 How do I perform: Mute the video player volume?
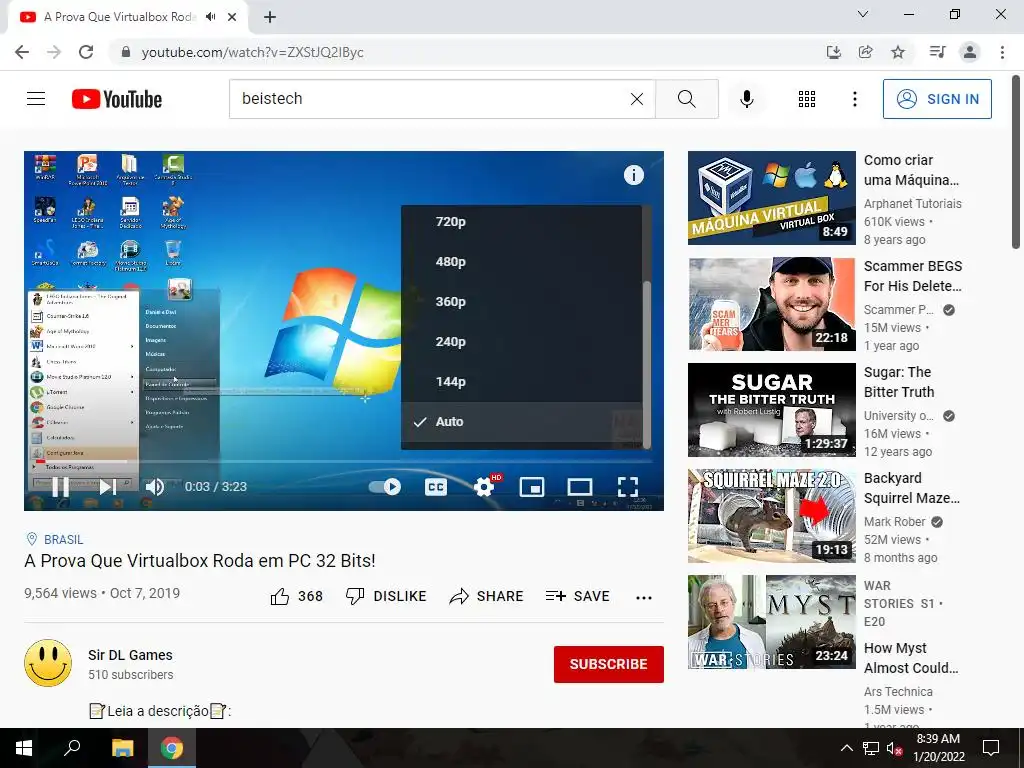tap(155, 487)
